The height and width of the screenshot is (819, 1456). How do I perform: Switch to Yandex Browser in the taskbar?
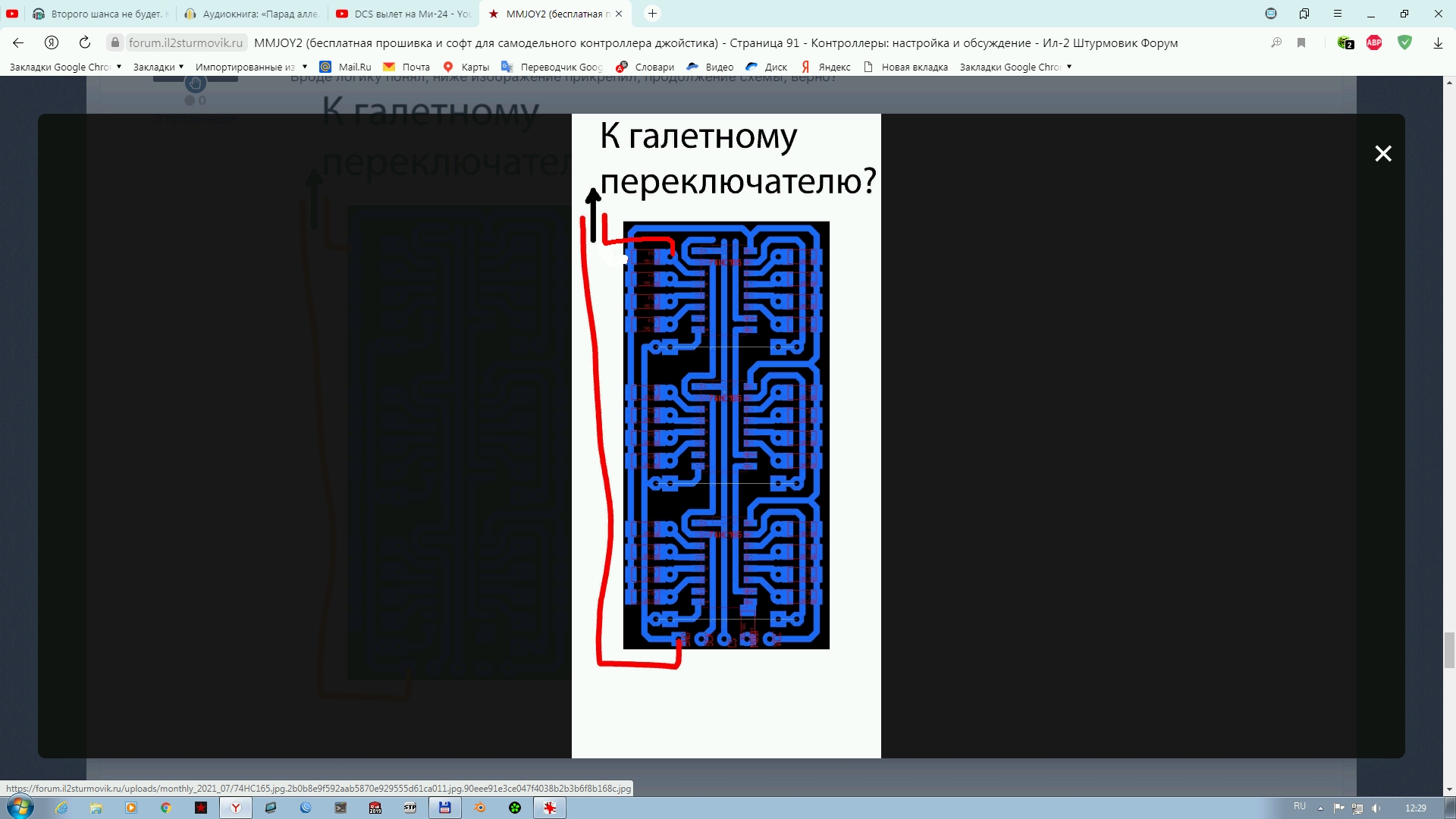236,808
